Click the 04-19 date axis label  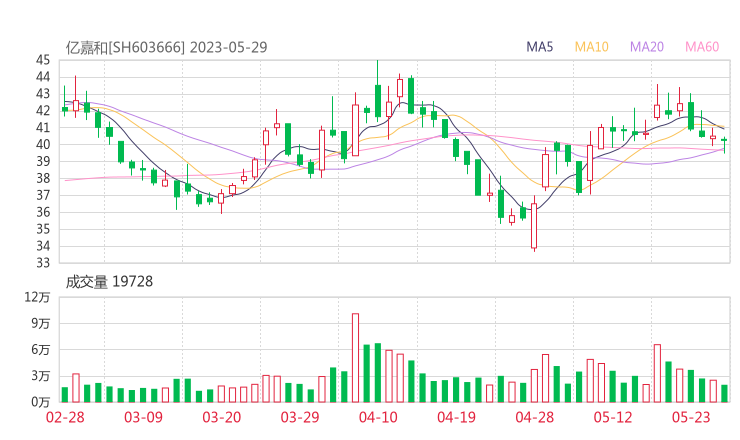click(456, 417)
